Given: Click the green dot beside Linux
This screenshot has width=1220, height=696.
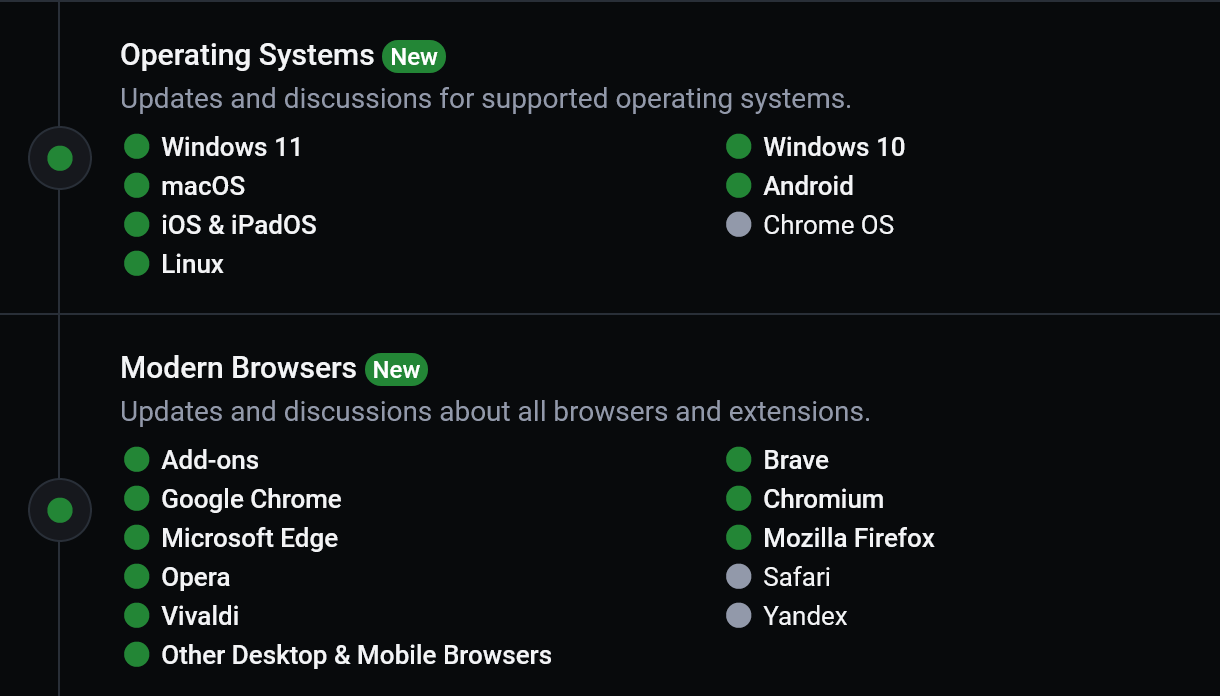Looking at the screenshot, I should pos(137,264).
